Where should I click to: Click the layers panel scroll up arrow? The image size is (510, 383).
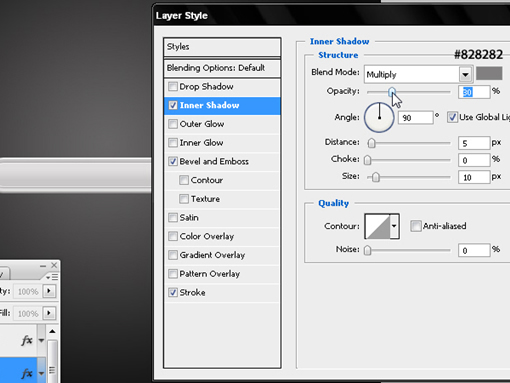click(52, 331)
